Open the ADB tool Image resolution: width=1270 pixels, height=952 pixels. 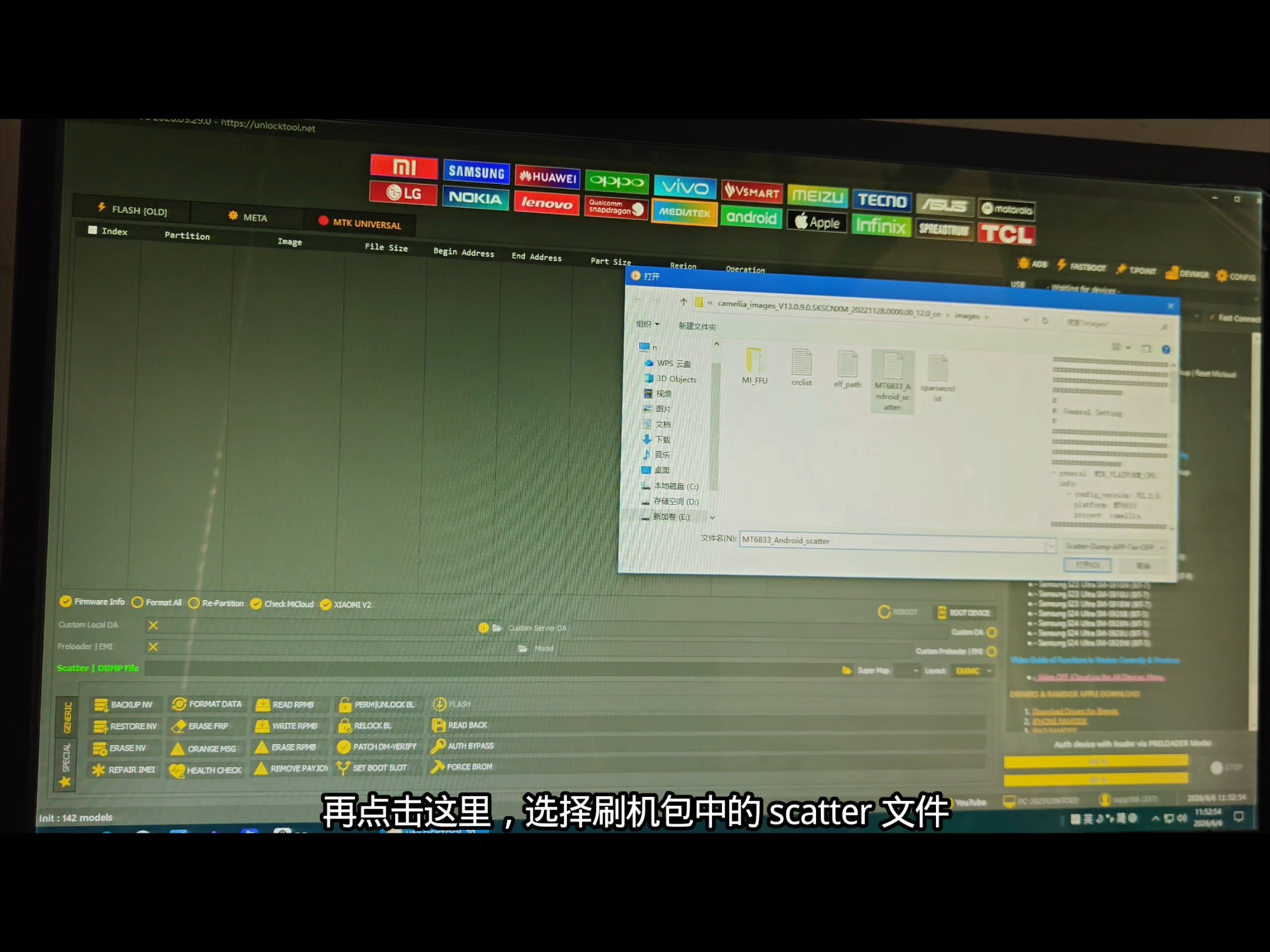tap(1032, 264)
